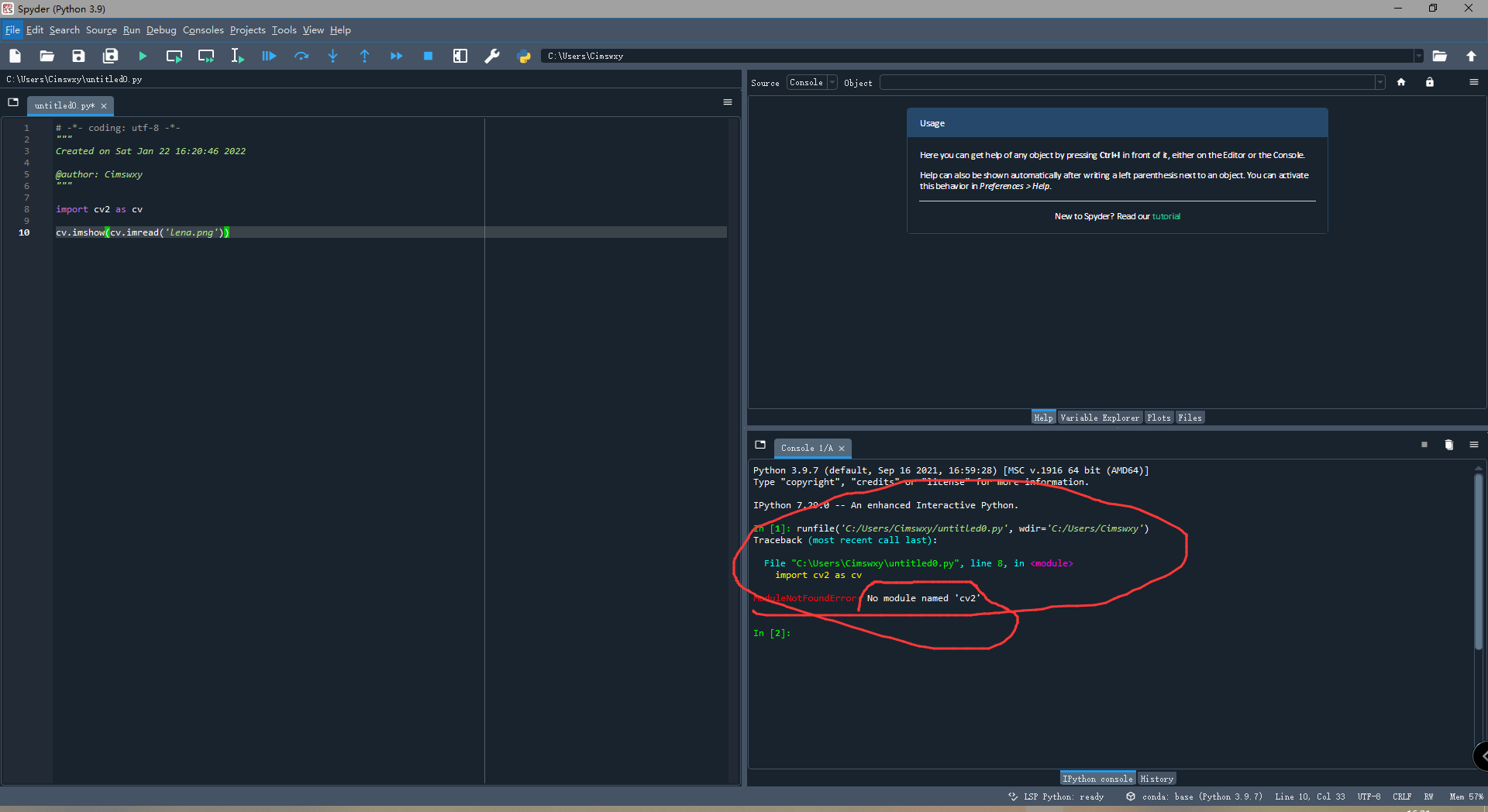1488x812 pixels.
Task: Switch to the Variable Explorer tab
Action: 1100,418
